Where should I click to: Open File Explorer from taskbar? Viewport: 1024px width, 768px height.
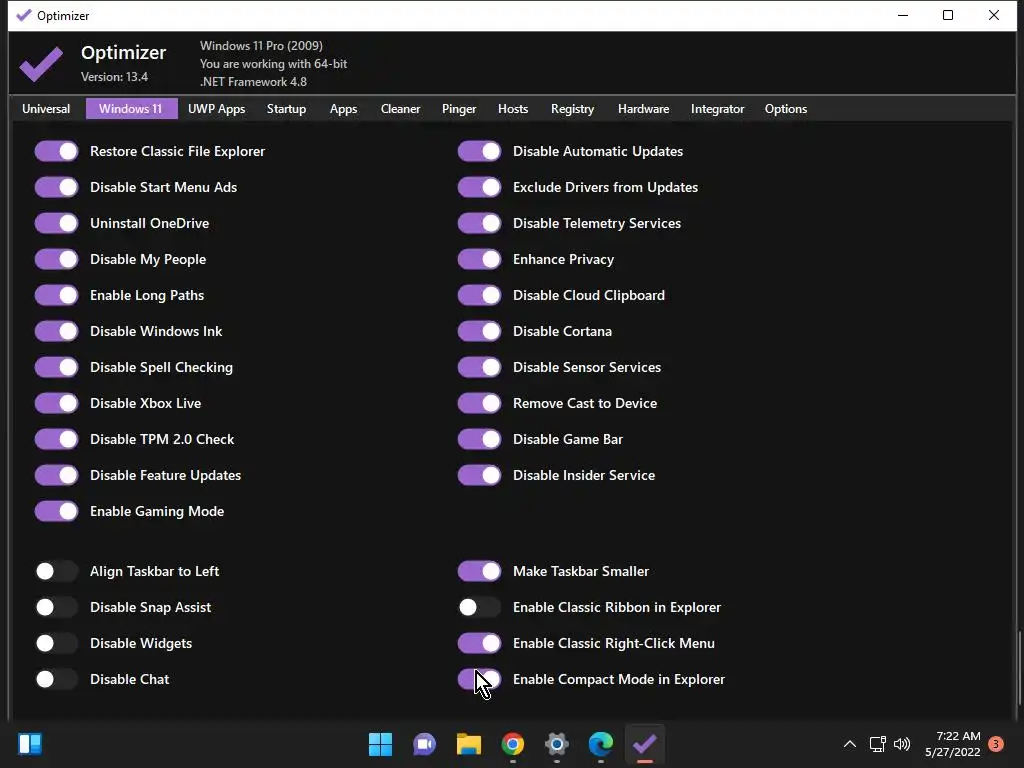pos(468,744)
